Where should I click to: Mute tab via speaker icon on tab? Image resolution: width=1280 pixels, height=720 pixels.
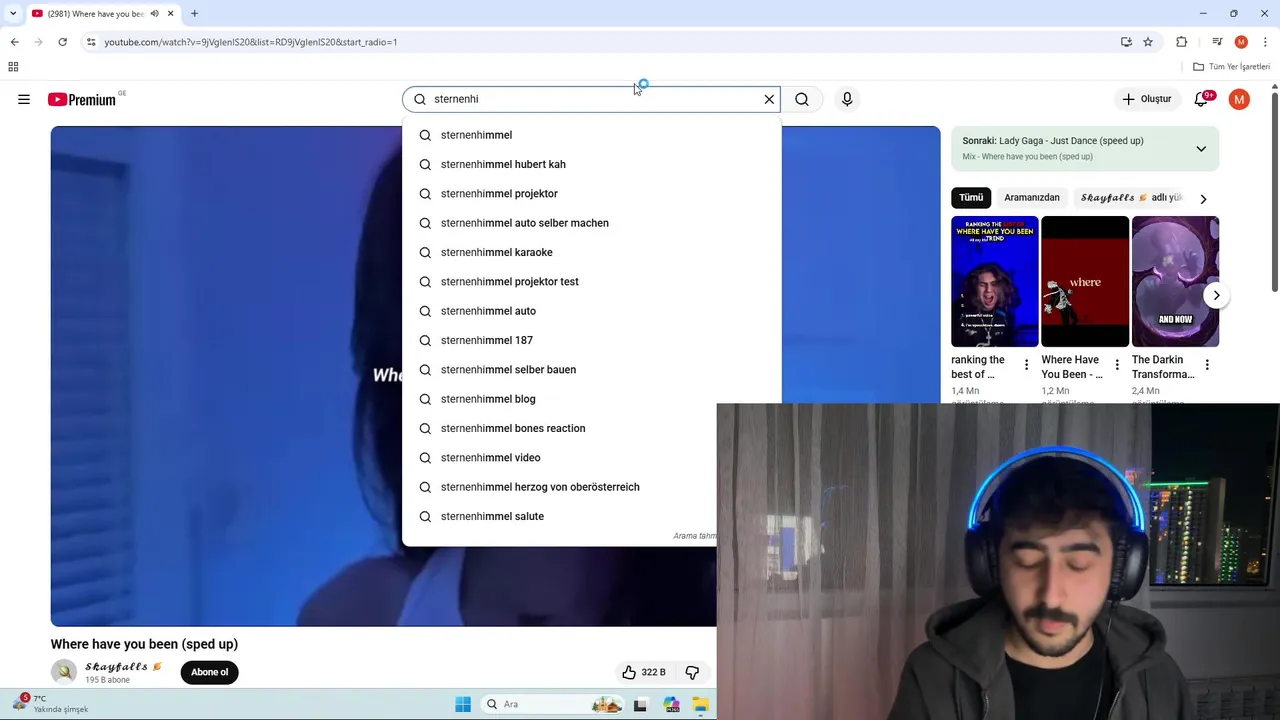[154, 13]
